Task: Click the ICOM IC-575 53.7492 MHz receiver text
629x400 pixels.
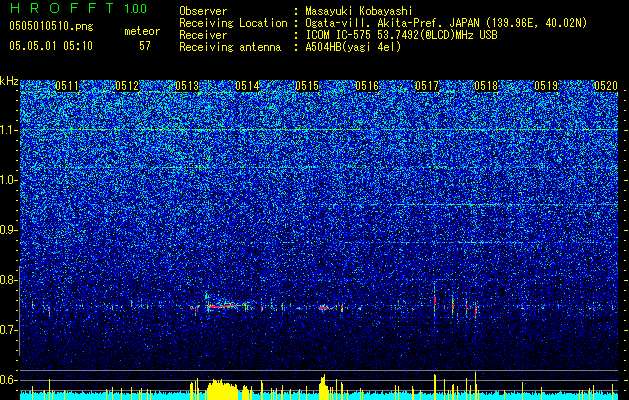Action: (401, 35)
